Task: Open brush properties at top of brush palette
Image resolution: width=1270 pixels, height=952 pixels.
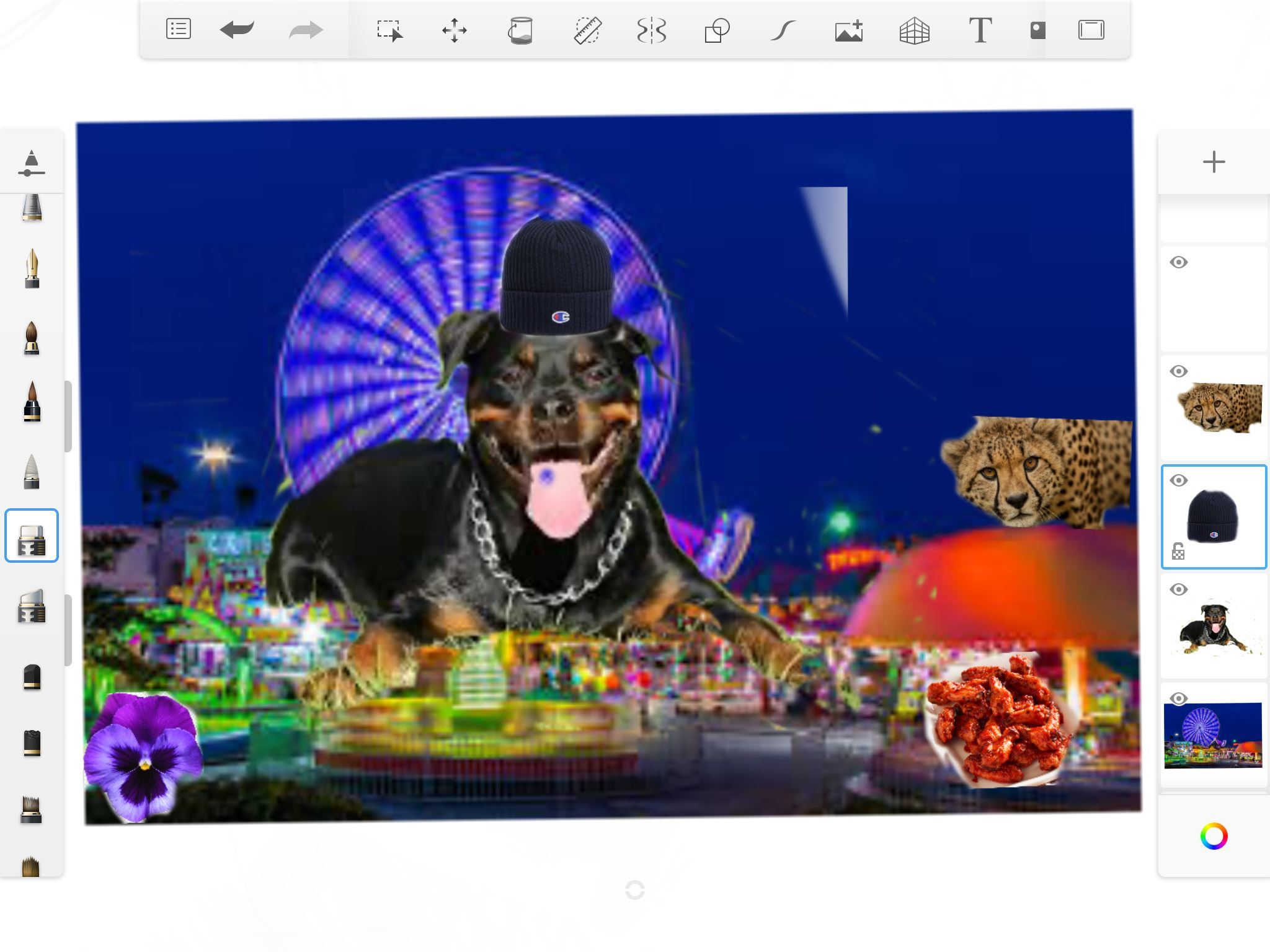Action: pos(32,163)
